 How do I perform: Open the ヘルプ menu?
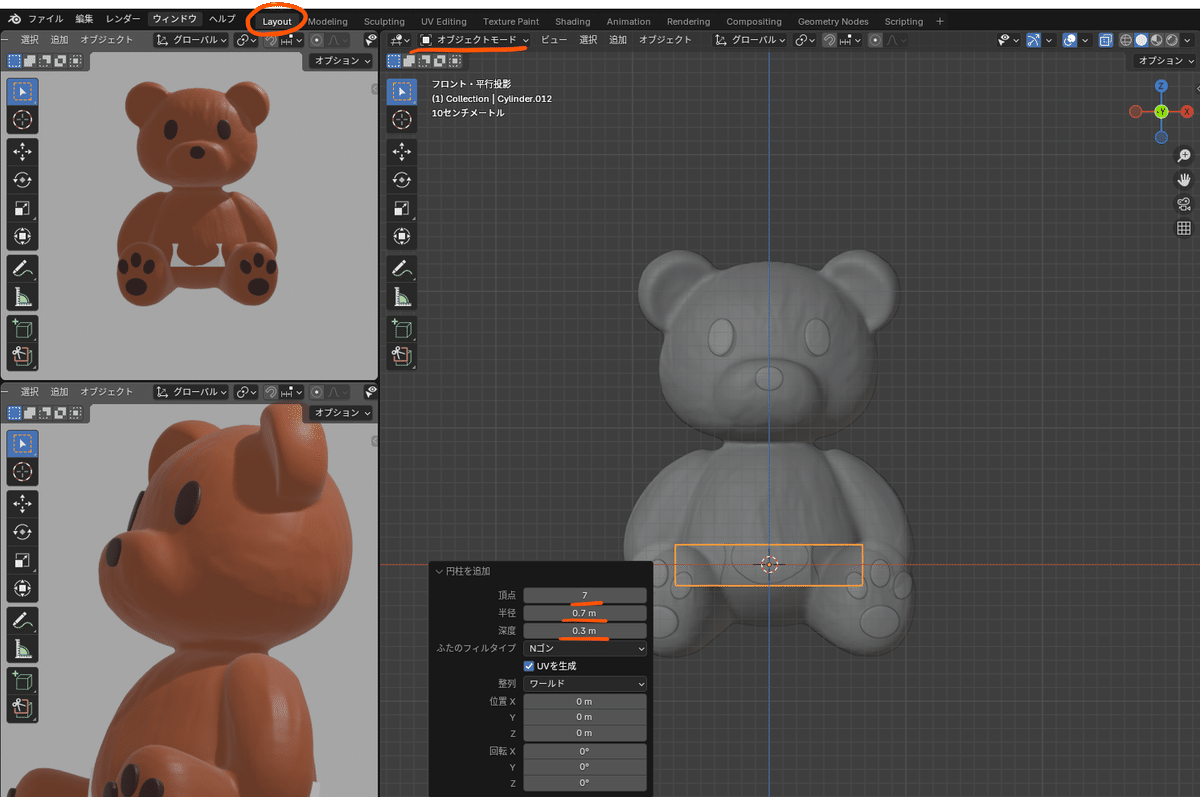(x=222, y=19)
